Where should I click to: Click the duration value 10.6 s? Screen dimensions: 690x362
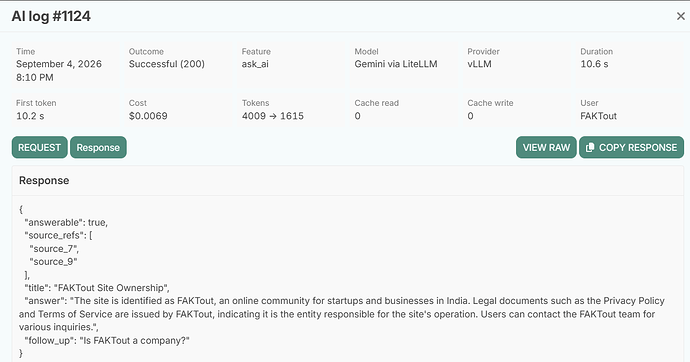tap(595, 64)
